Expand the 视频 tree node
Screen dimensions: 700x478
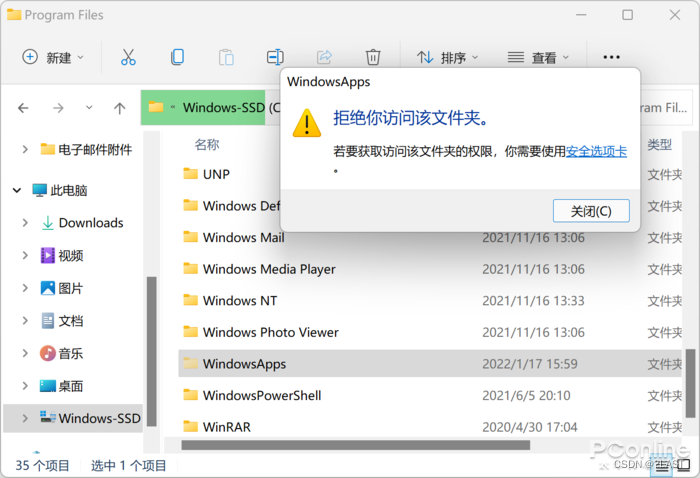[x=25, y=255]
